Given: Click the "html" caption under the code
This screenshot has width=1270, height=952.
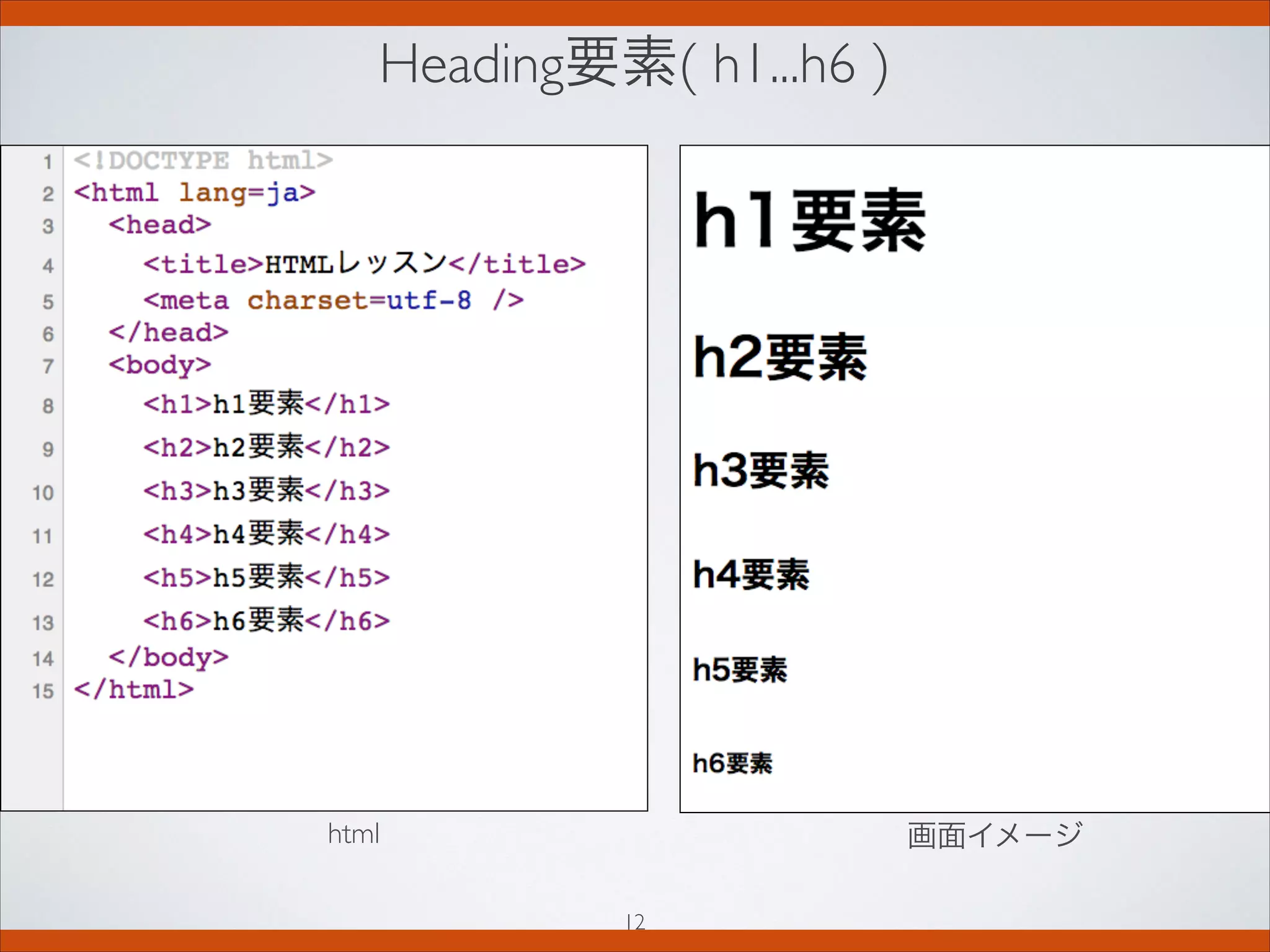Looking at the screenshot, I should tap(353, 834).
